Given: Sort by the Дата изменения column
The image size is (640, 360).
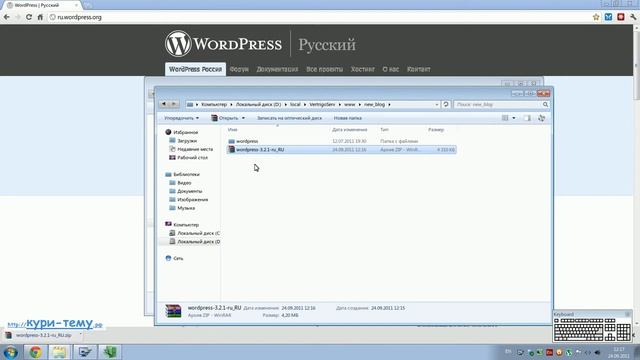Looking at the screenshot, I should pos(349,129).
